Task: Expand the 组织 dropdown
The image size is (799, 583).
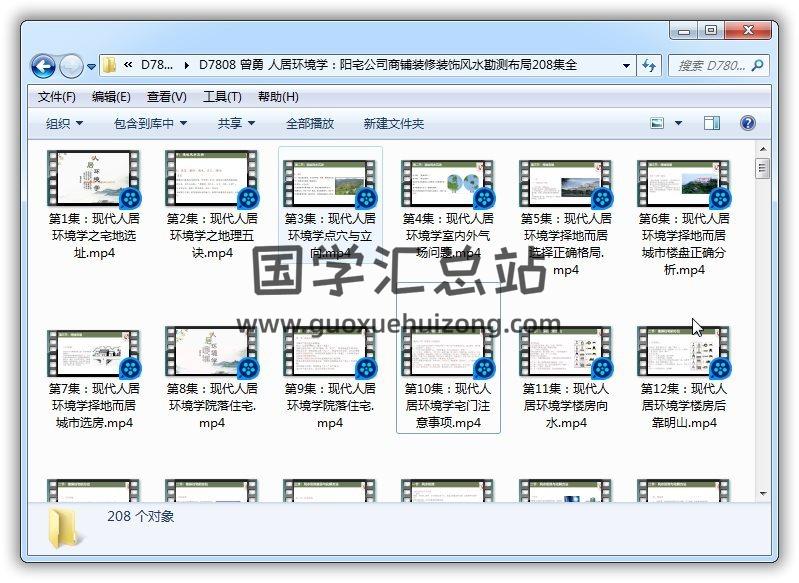Action: (x=64, y=123)
